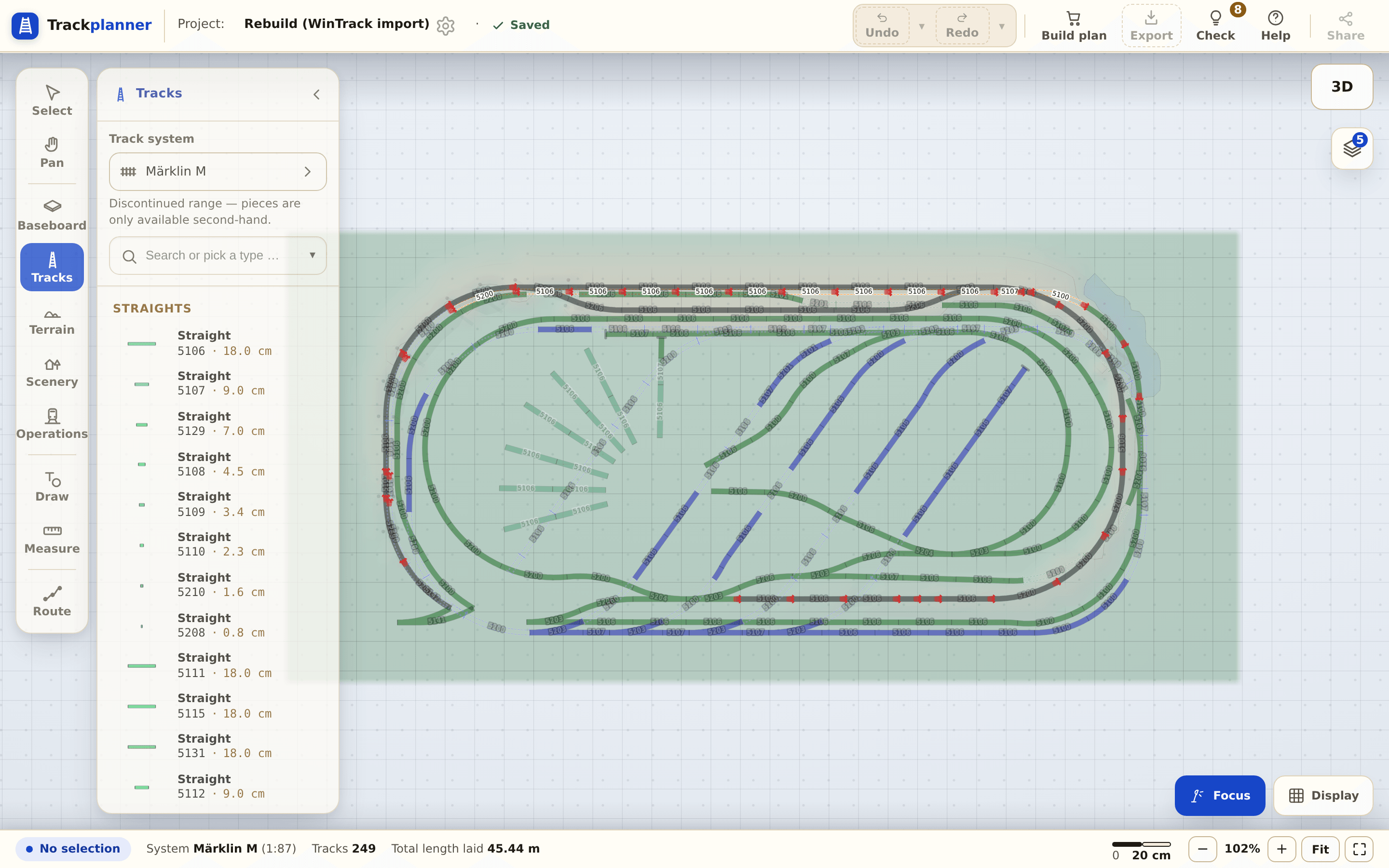
Task: Pick Straight 5107 9.0 cm piece
Action: tap(218, 383)
